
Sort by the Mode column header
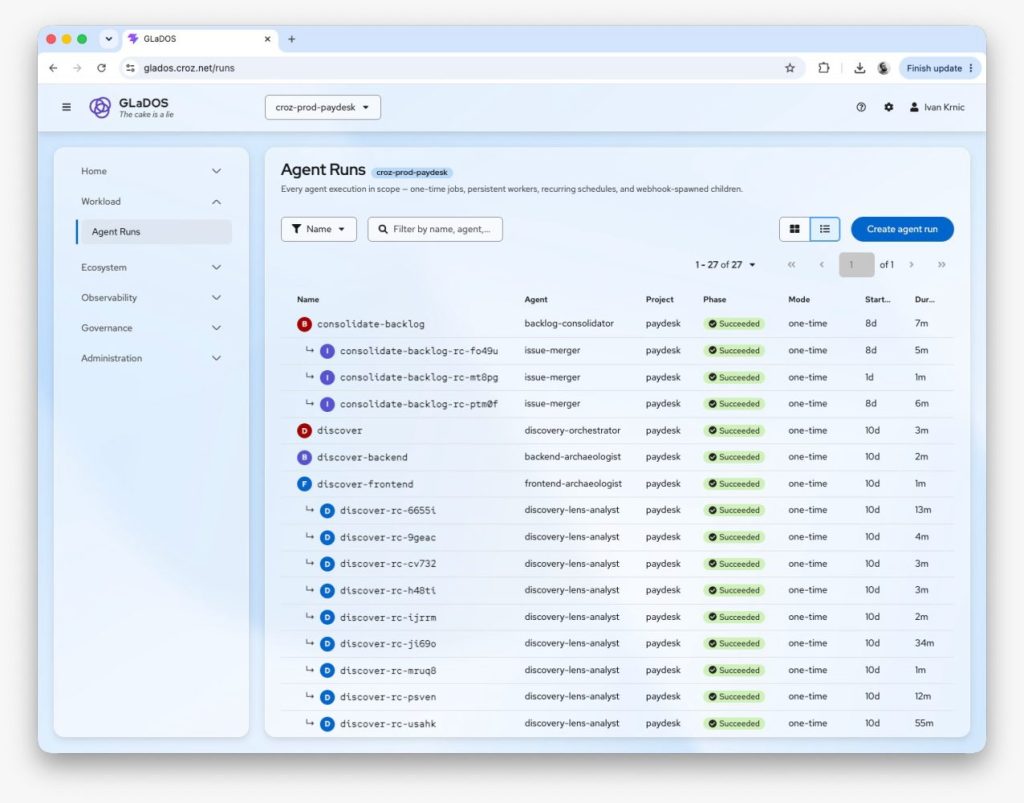[x=799, y=300]
